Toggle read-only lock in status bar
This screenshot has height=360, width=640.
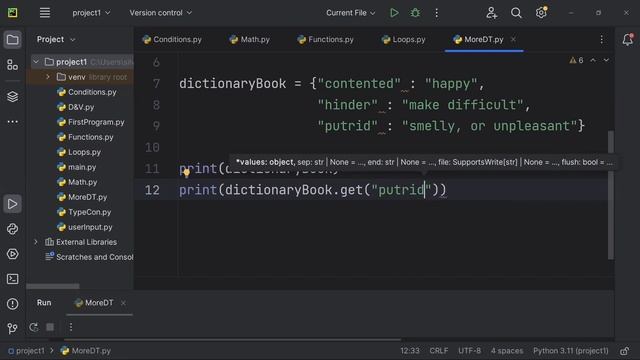pos(624,351)
